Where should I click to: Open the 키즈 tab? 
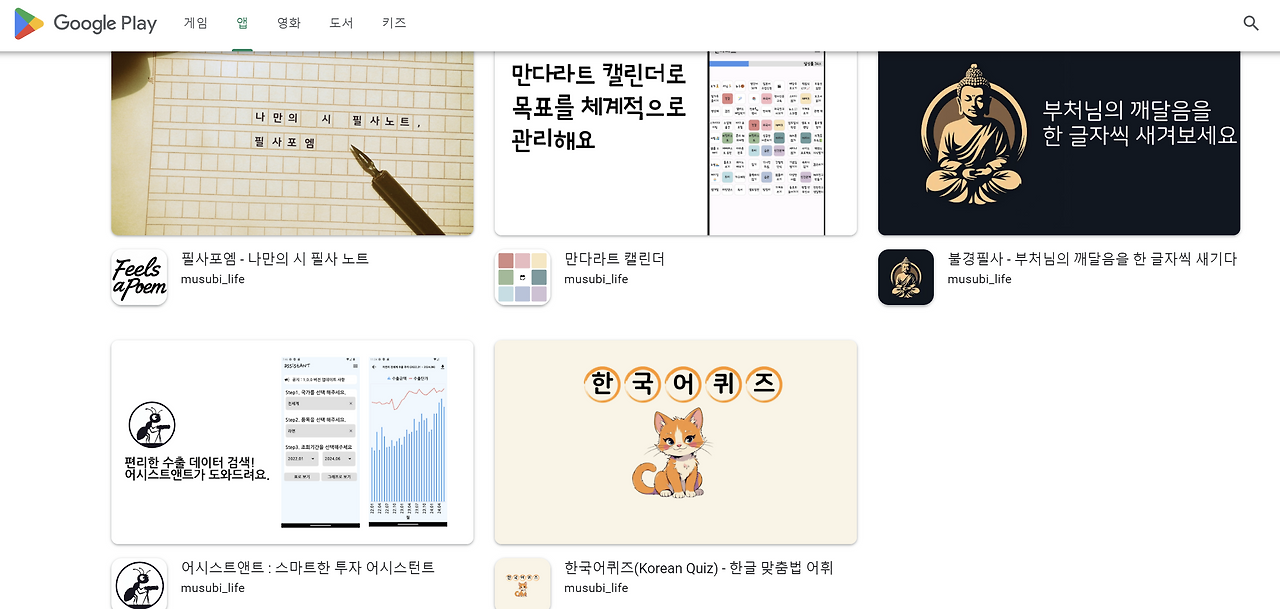(x=394, y=23)
